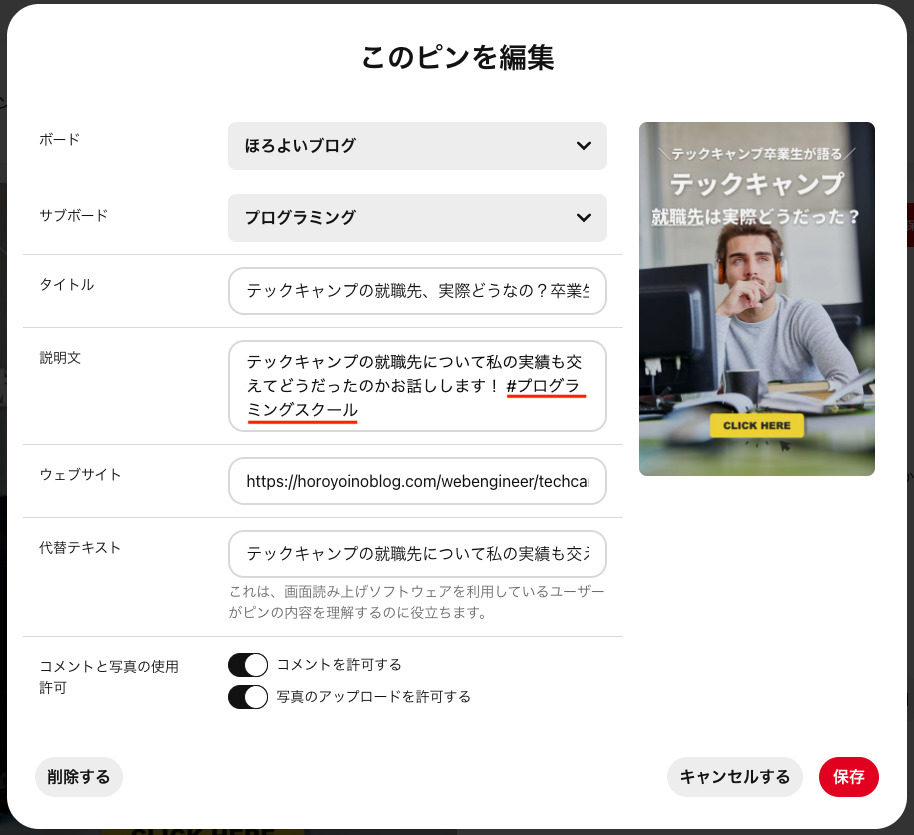Click the 写真のアップロードを許可する label text
This screenshot has width=914, height=835.
373,697
